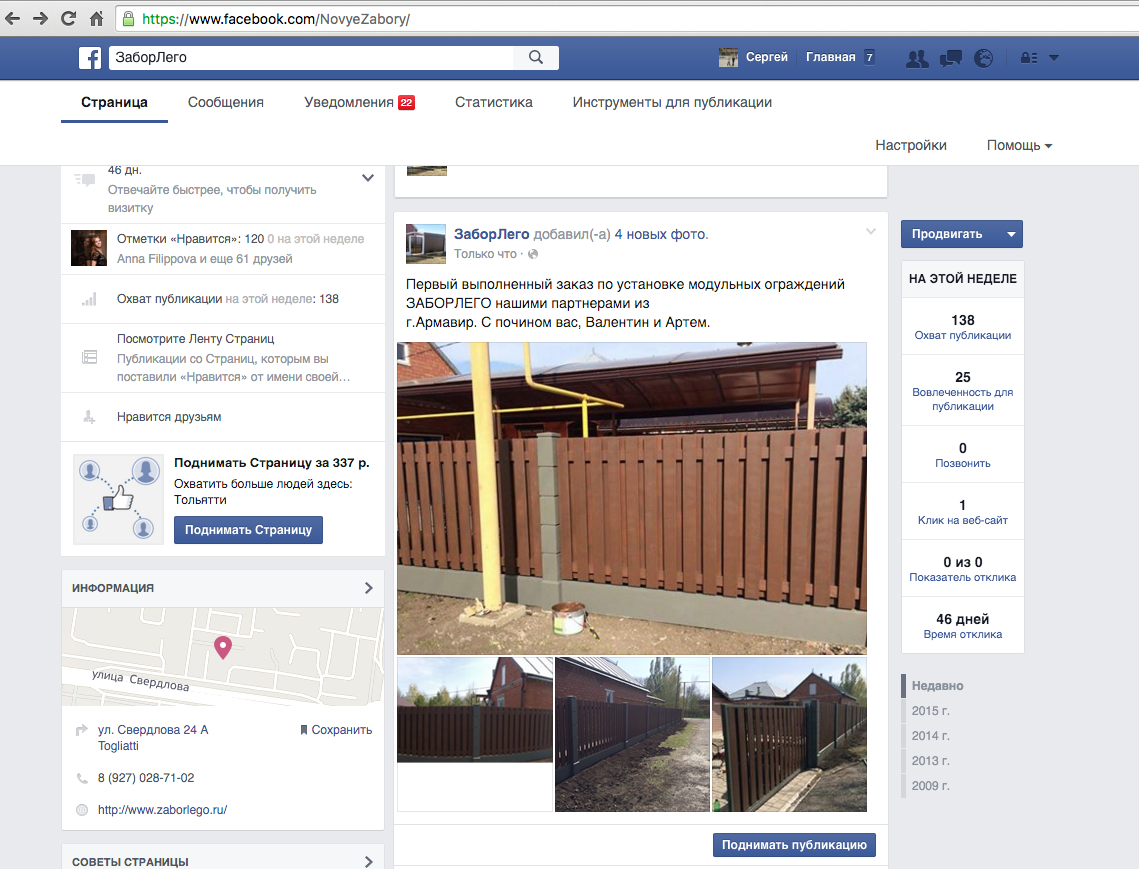
Task: Click the browser home icon
Action: [x=97, y=18]
